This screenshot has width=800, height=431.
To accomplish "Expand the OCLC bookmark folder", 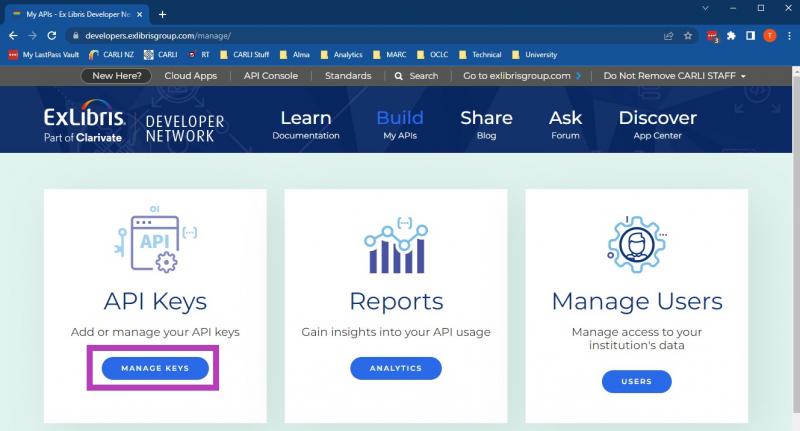I will 433,55.
